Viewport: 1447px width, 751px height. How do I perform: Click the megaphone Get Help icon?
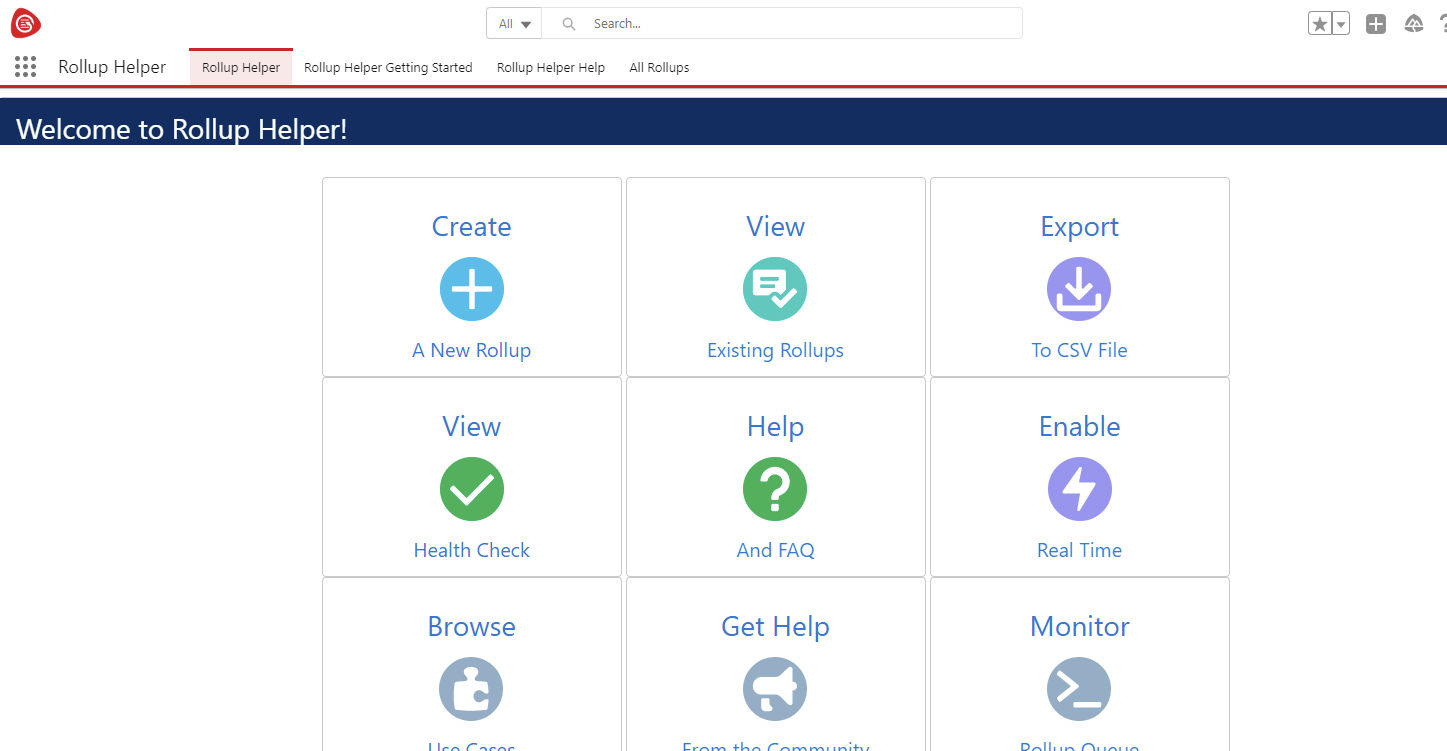pos(775,689)
